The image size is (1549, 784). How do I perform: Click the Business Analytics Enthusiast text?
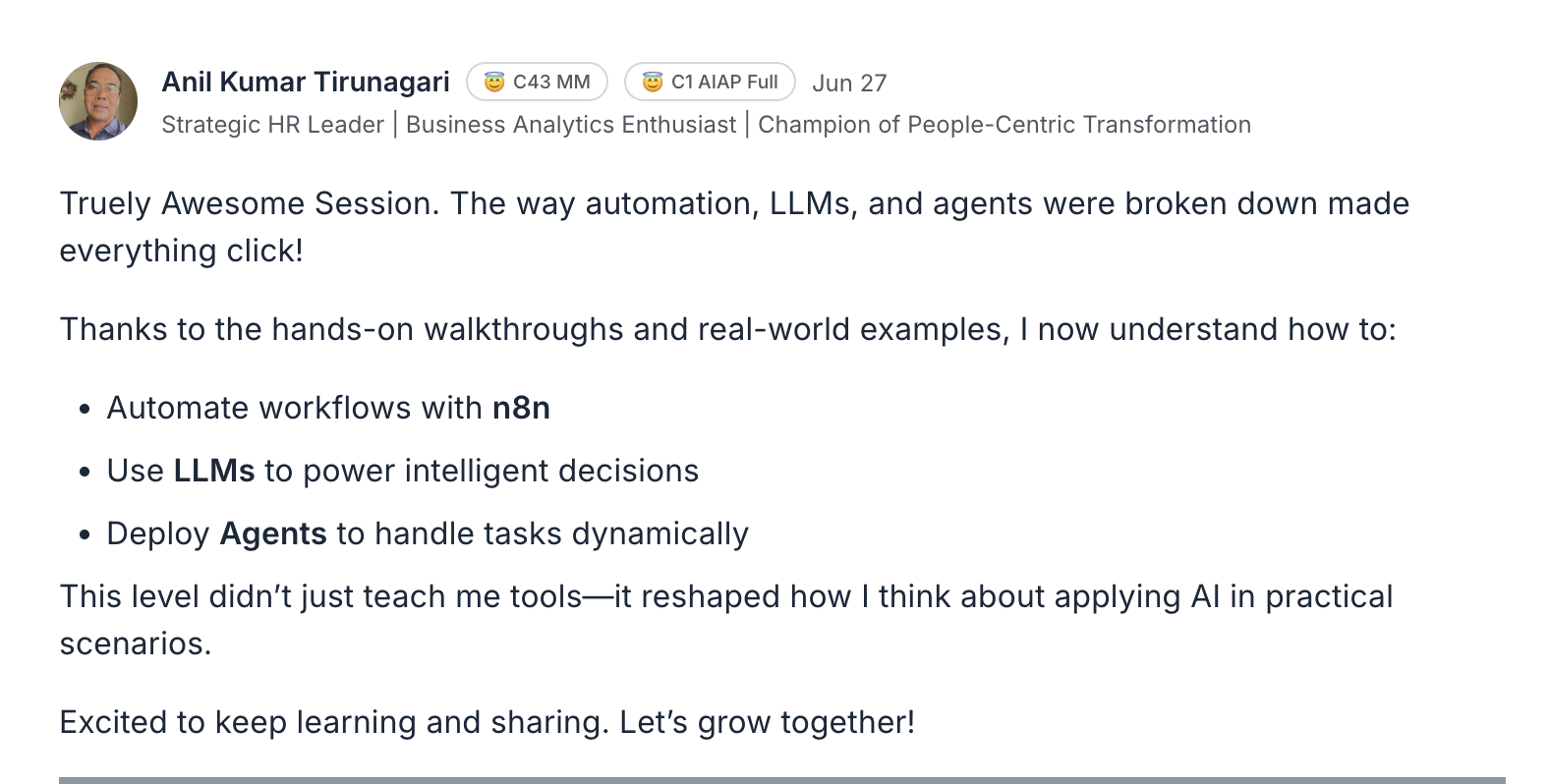571,125
